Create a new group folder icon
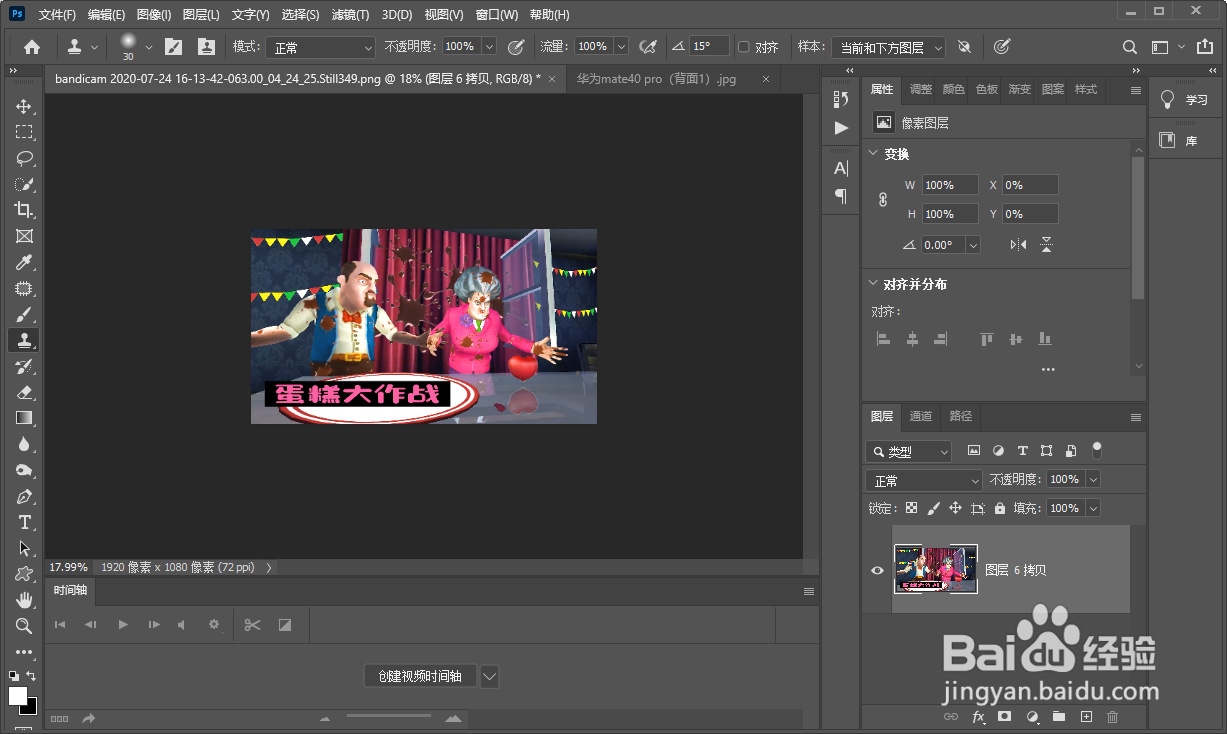 tap(1059, 717)
